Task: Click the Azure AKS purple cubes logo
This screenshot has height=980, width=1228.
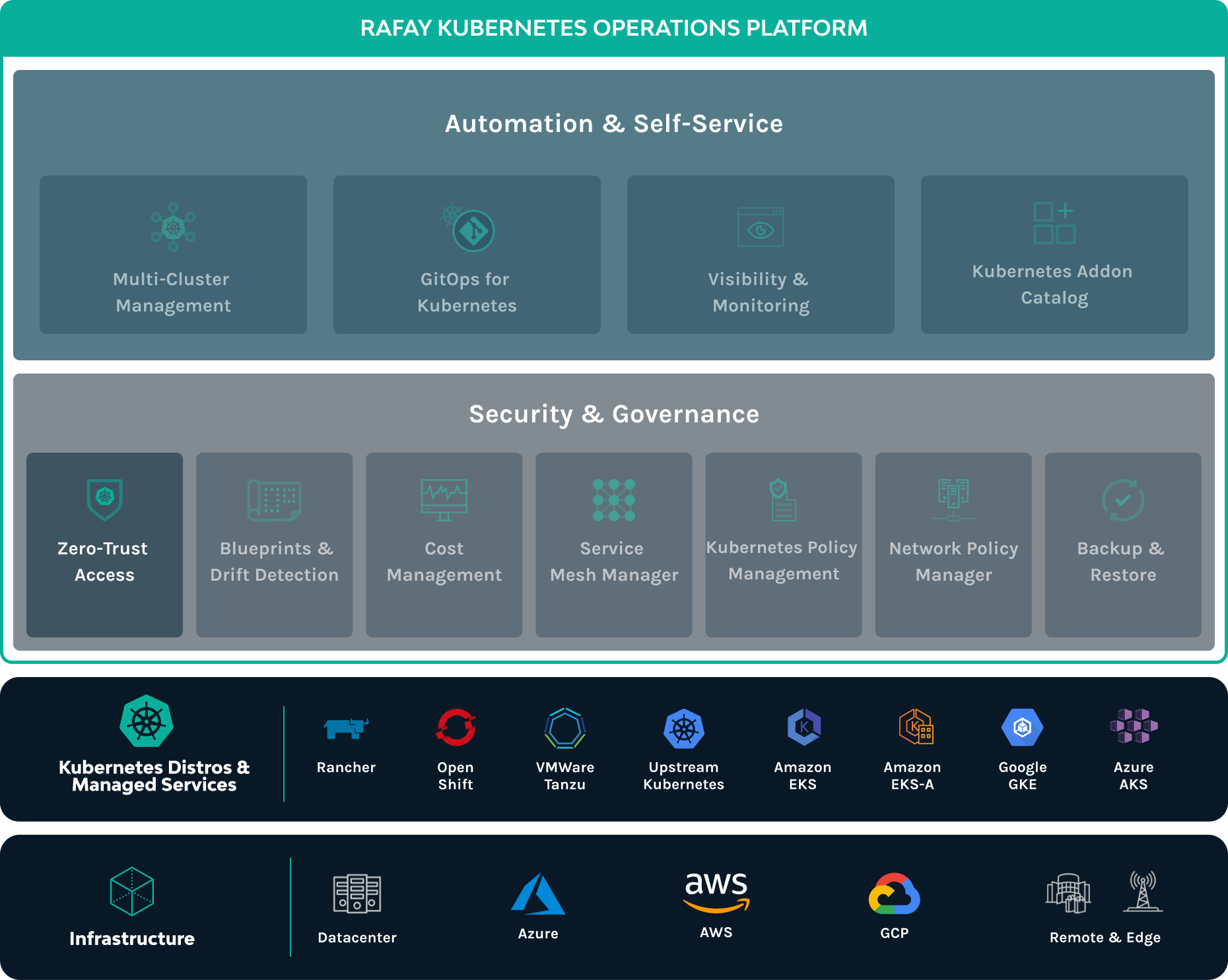Action: [x=1134, y=726]
